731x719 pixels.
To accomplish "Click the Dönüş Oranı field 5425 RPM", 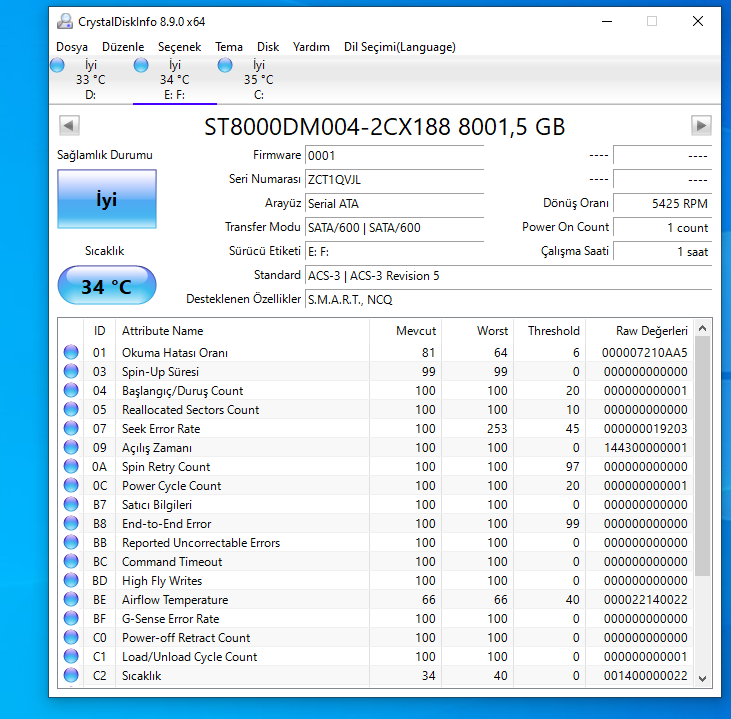I will (x=662, y=204).
